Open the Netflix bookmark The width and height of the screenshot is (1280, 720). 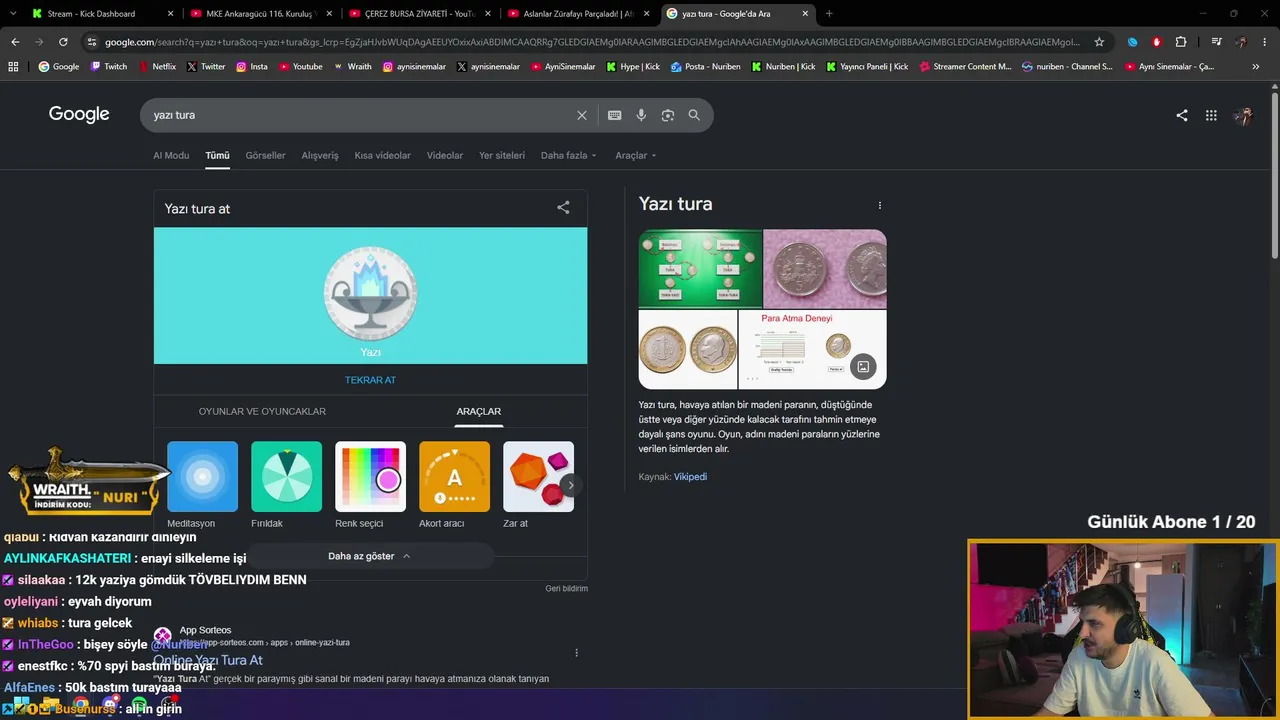click(x=156, y=67)
